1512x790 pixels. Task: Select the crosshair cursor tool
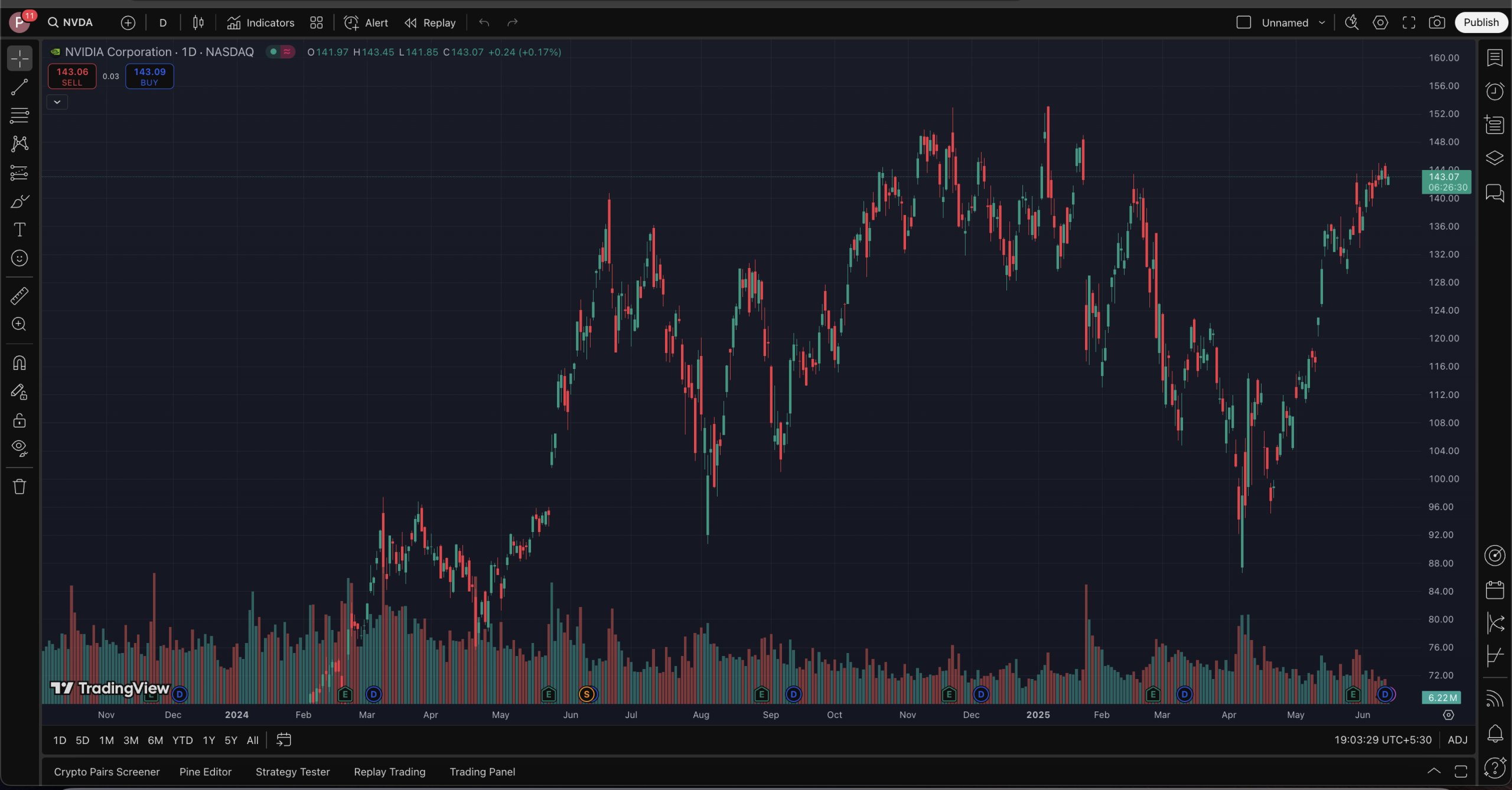19,58
